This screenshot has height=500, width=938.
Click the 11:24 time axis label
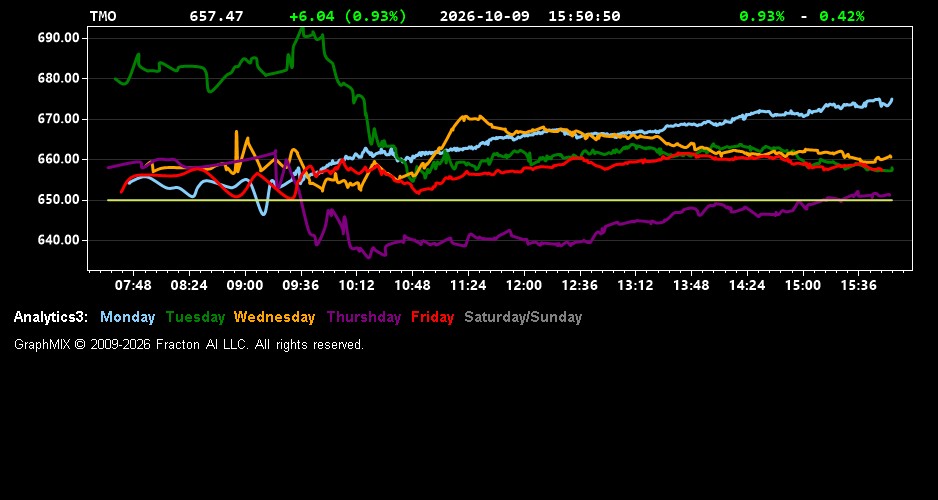point(468,285)
